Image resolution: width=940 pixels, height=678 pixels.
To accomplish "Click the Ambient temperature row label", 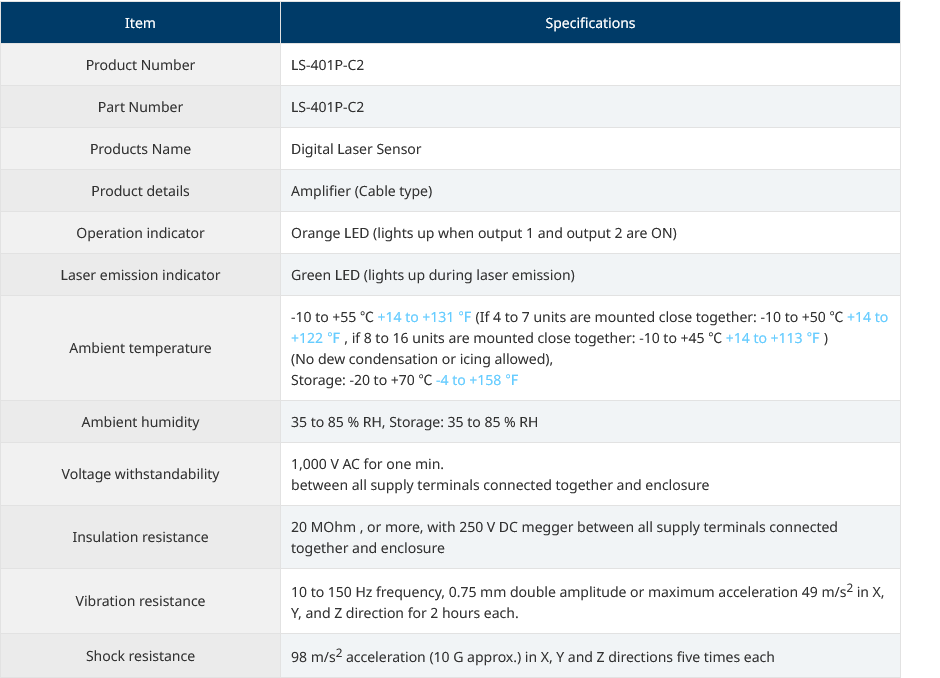I will (x=140, y=348).
